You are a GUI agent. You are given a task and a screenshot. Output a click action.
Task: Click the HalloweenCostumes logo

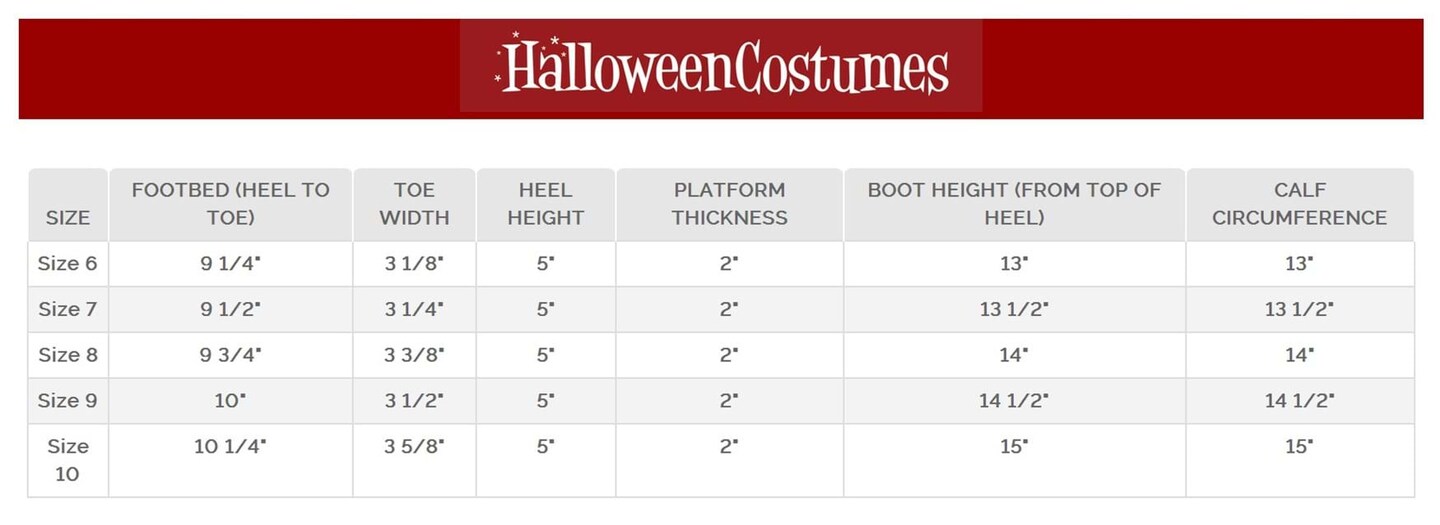point(721,66)
